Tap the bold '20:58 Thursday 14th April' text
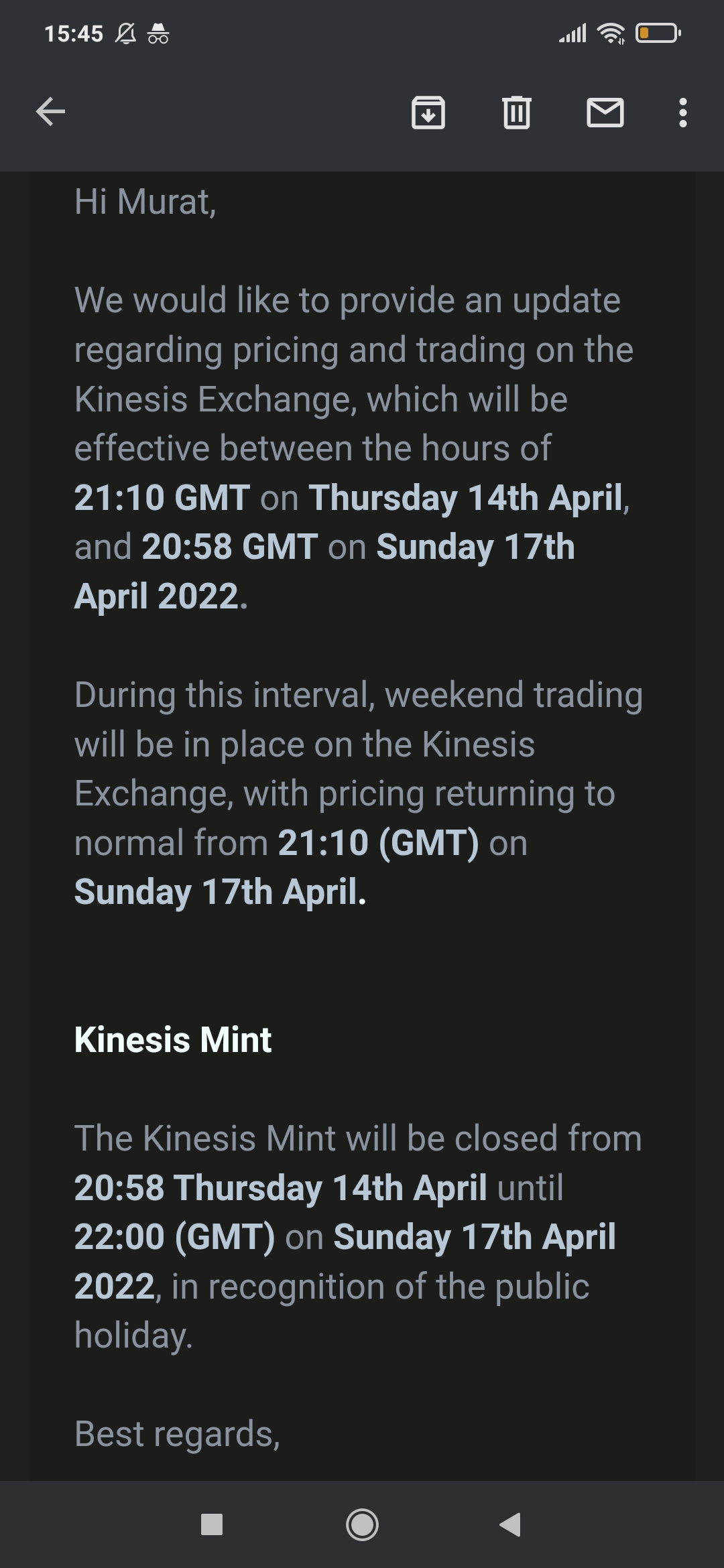 281,1187
